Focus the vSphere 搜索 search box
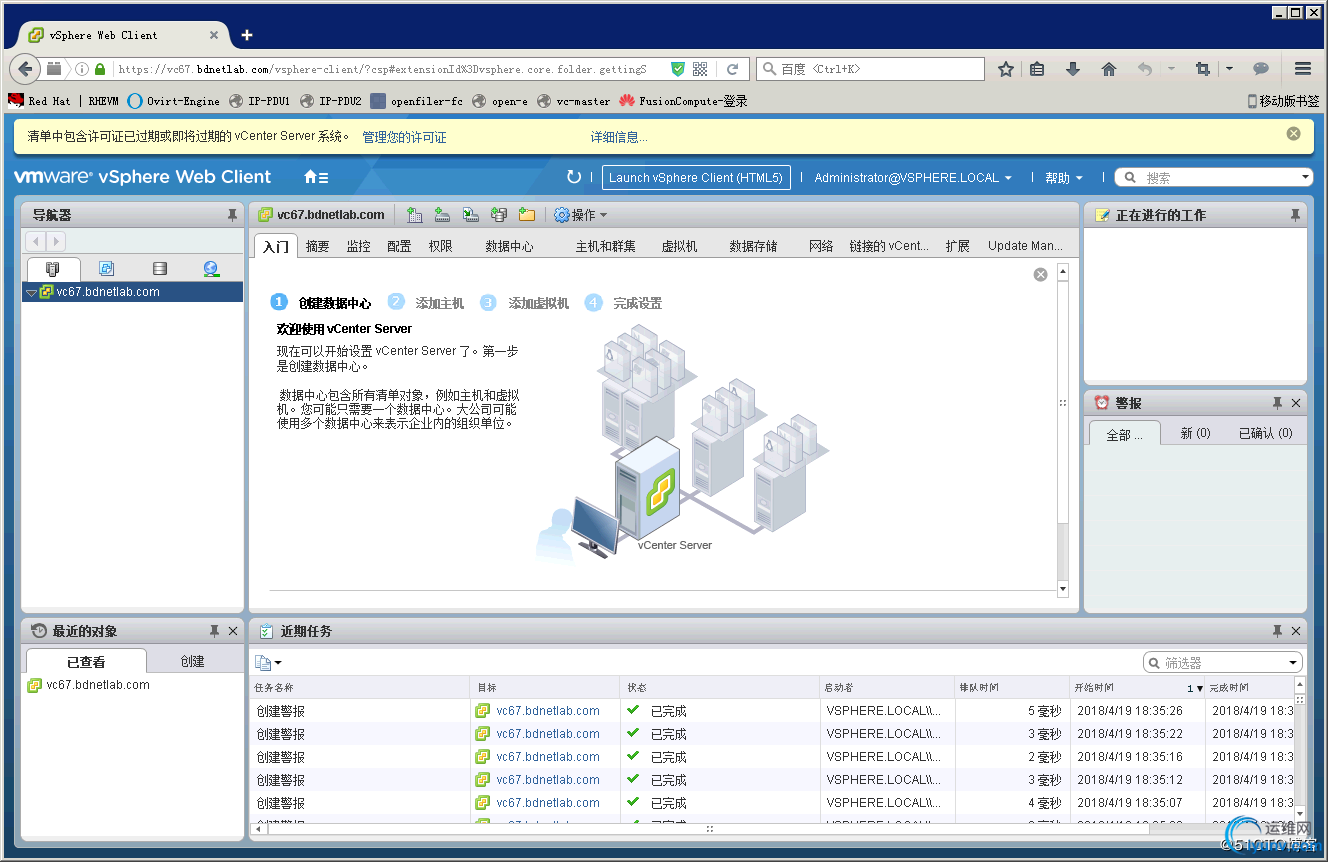This screenshot has height=862, width=1328. (x=1213, y=178)
